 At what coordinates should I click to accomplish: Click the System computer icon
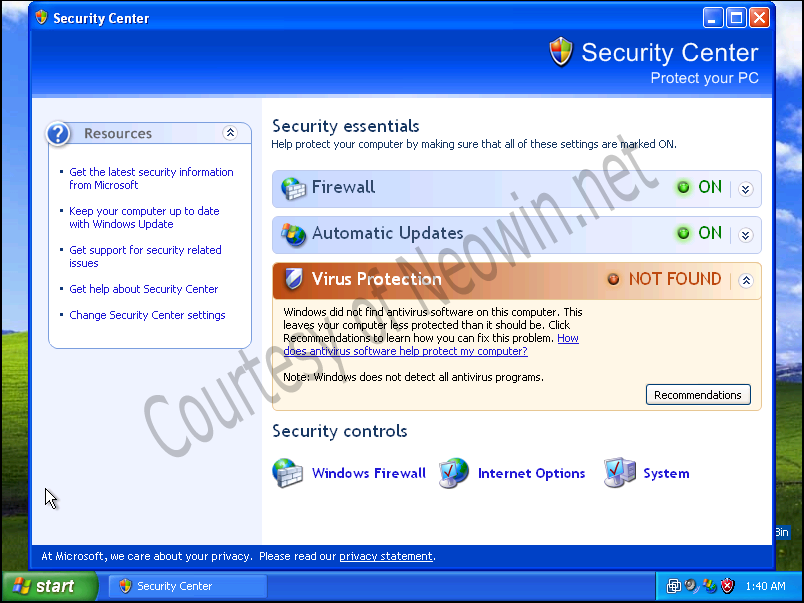[619, 473]
